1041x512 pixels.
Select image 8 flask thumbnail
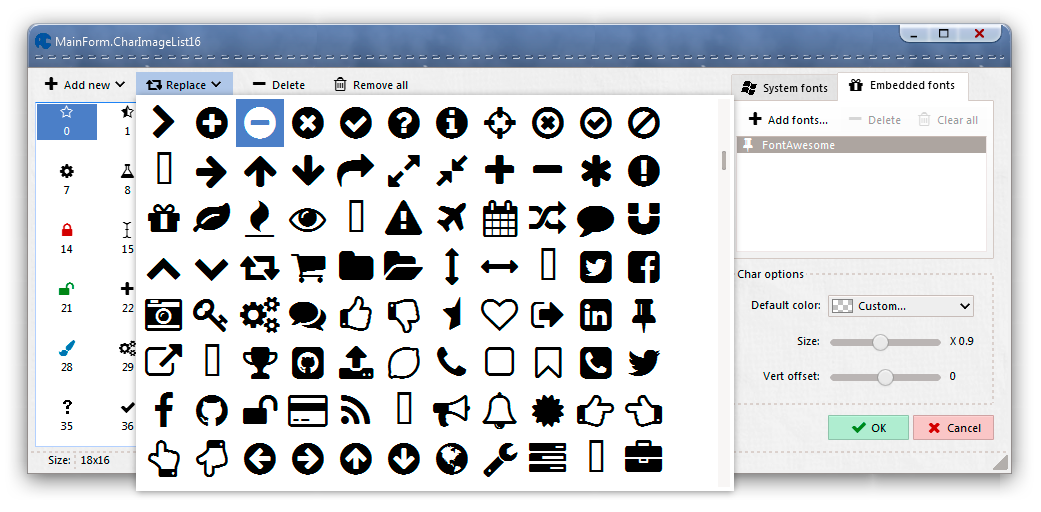tap(127, 179)
